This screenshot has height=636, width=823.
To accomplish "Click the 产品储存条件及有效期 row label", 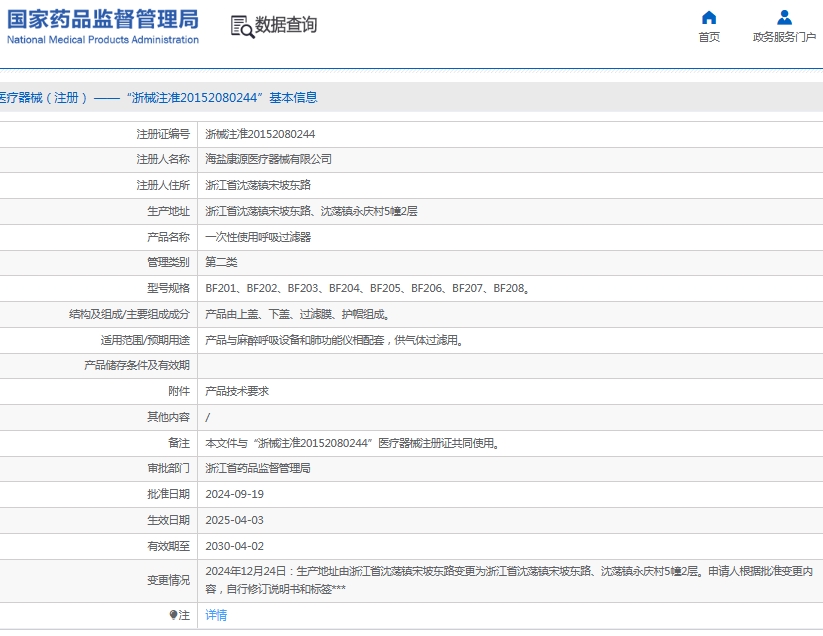I will (136, 366).
